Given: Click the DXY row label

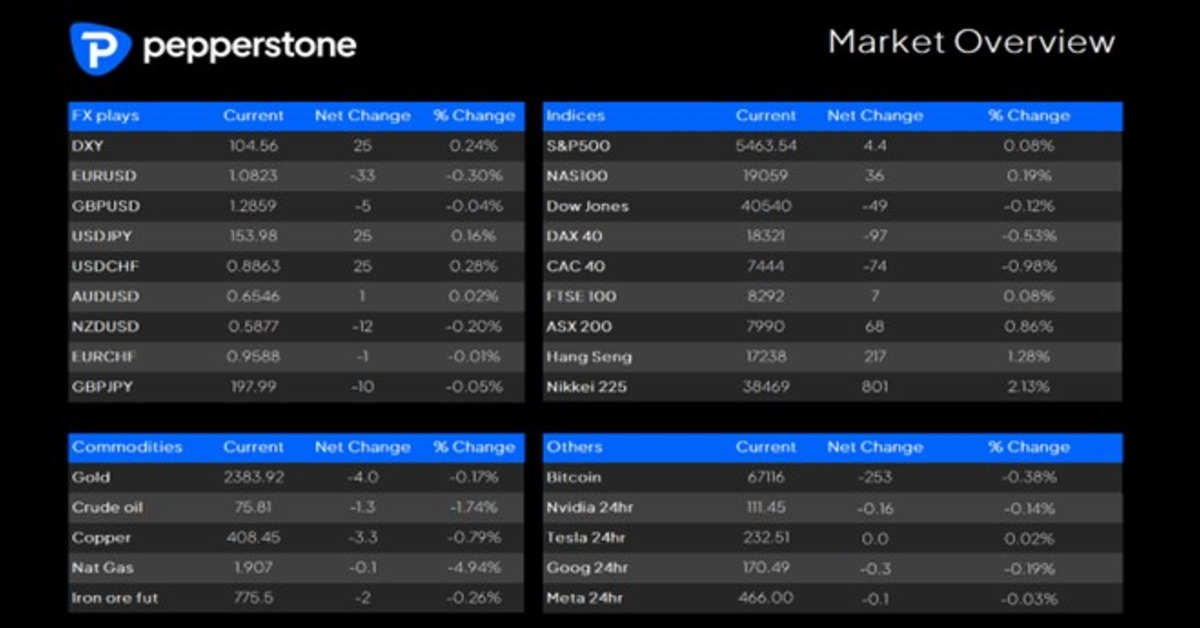Looking at the screenshot, I should click(90, 146).
